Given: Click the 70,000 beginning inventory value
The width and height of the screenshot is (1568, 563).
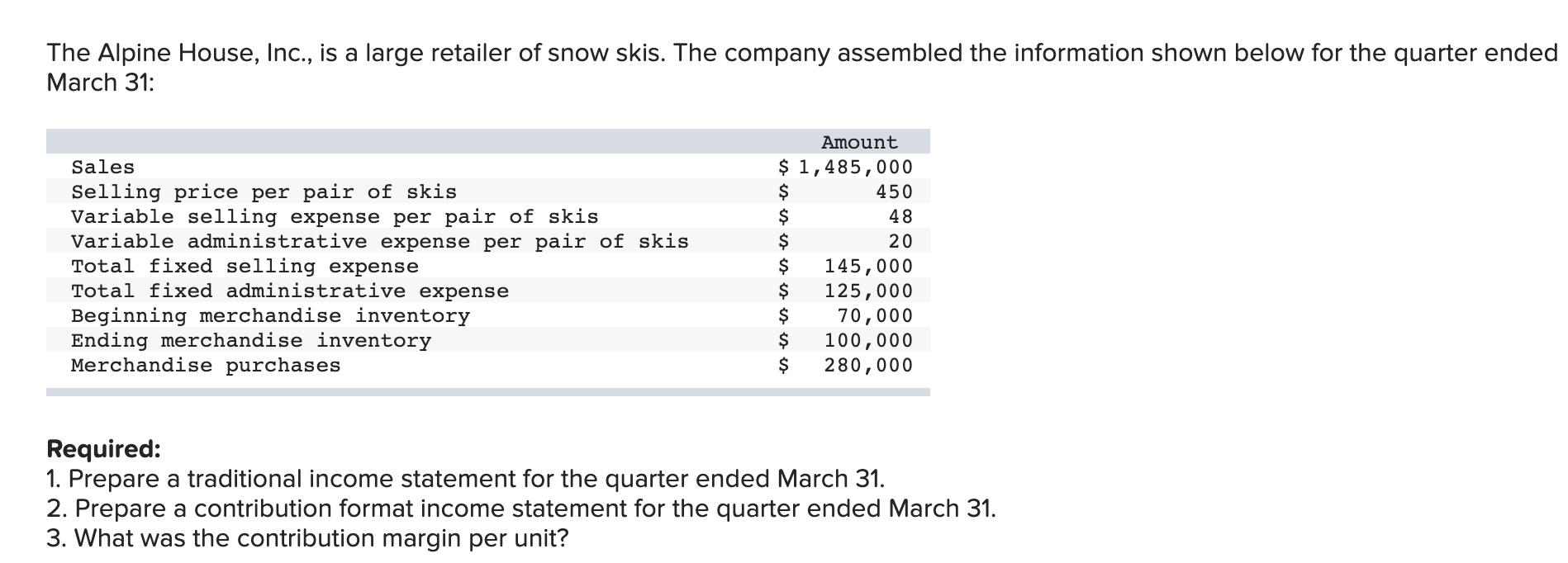Looking at the screenshot, I should (875, 315).
